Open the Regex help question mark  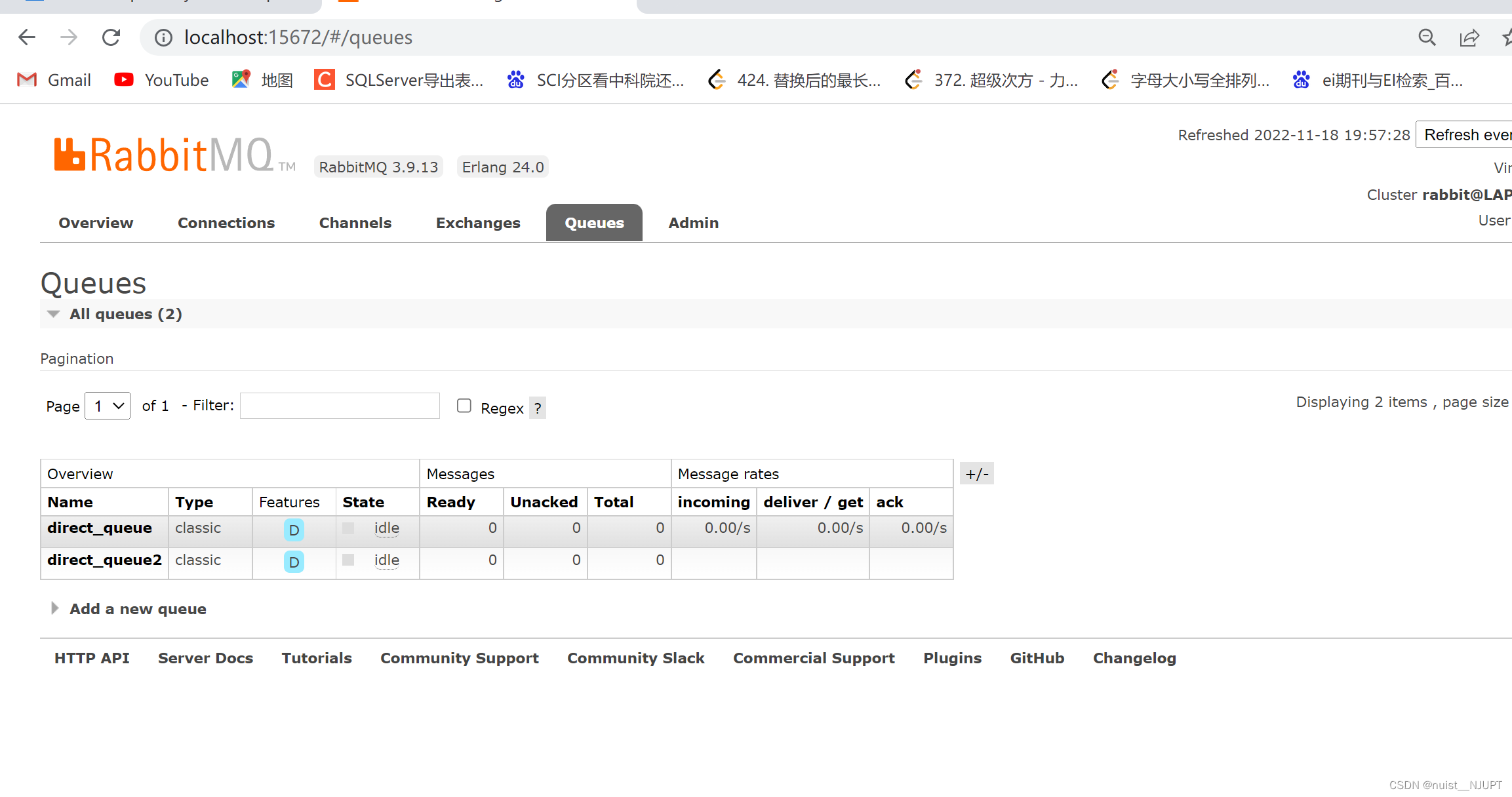coord(538,408)
